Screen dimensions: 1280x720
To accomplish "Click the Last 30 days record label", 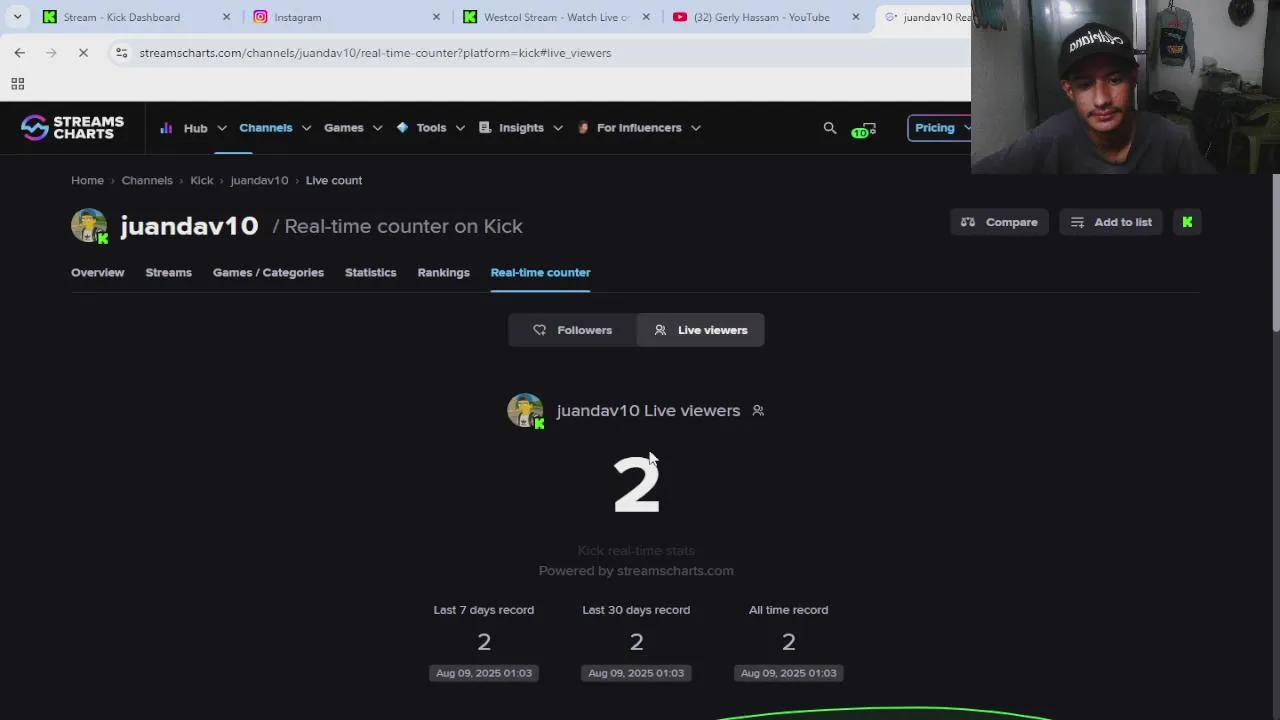I will [636, 610].
